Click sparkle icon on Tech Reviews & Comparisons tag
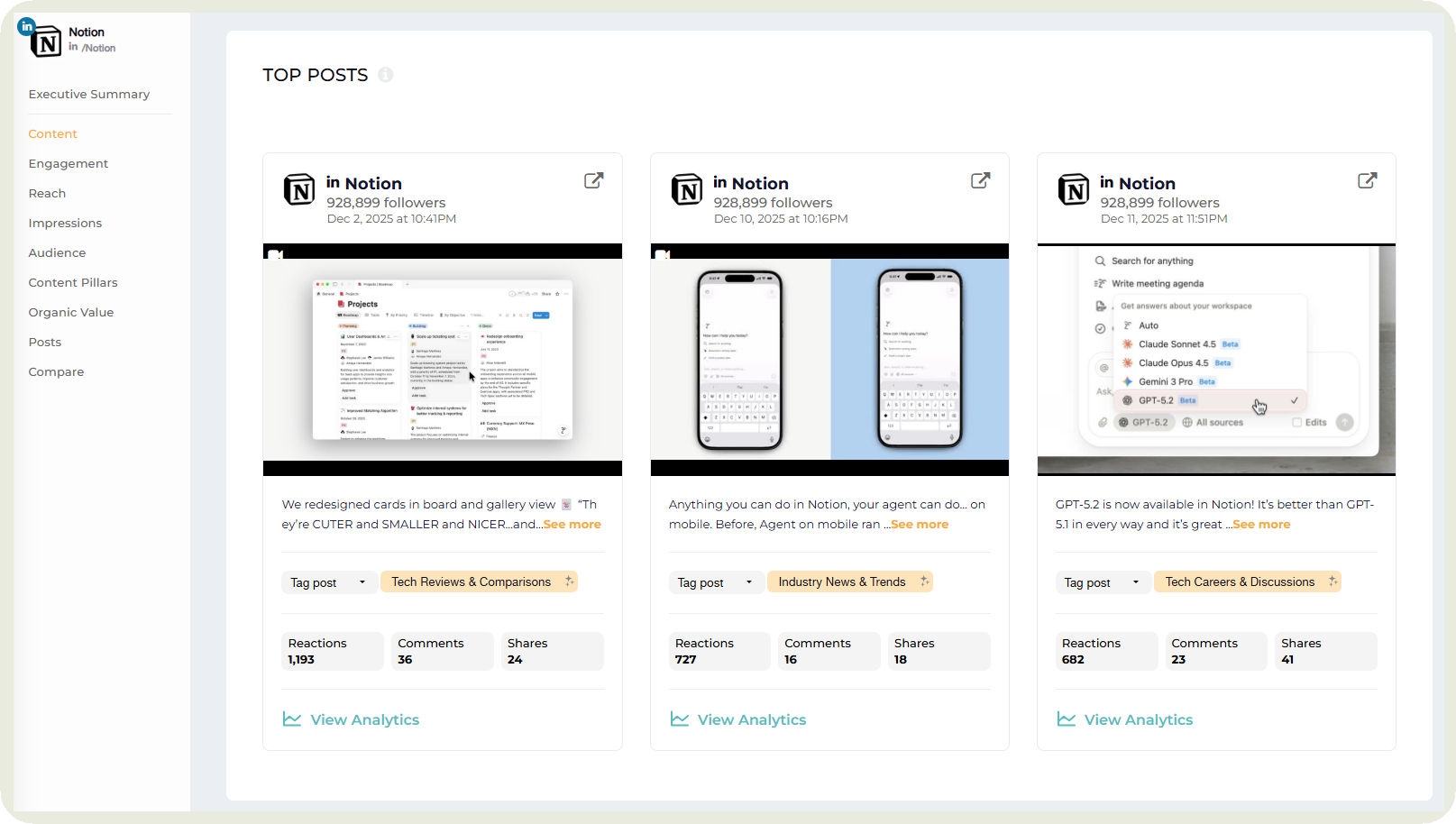Screen dimensions: 1456x824 [x=569, y=581]
